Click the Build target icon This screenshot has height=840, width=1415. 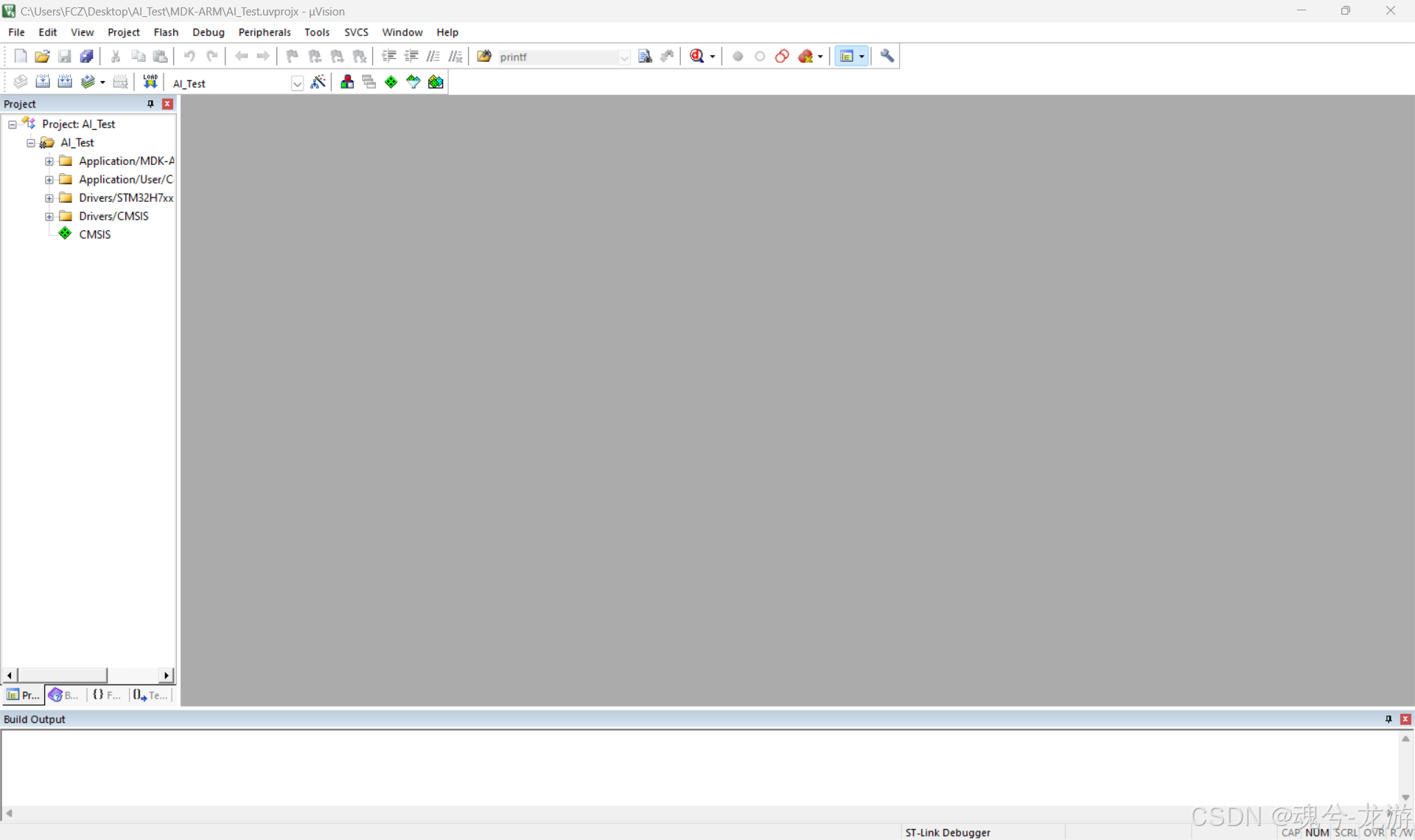coord(43,82)
